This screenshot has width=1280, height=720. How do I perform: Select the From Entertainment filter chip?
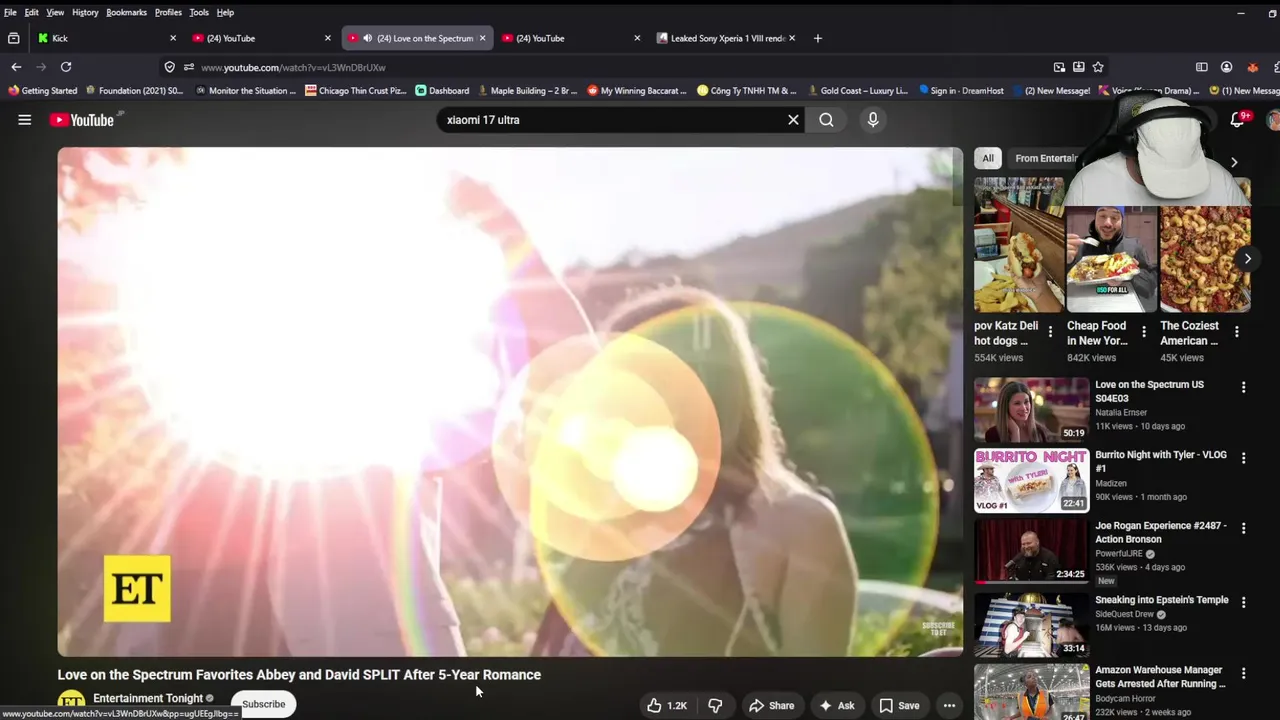(1045, 158)
